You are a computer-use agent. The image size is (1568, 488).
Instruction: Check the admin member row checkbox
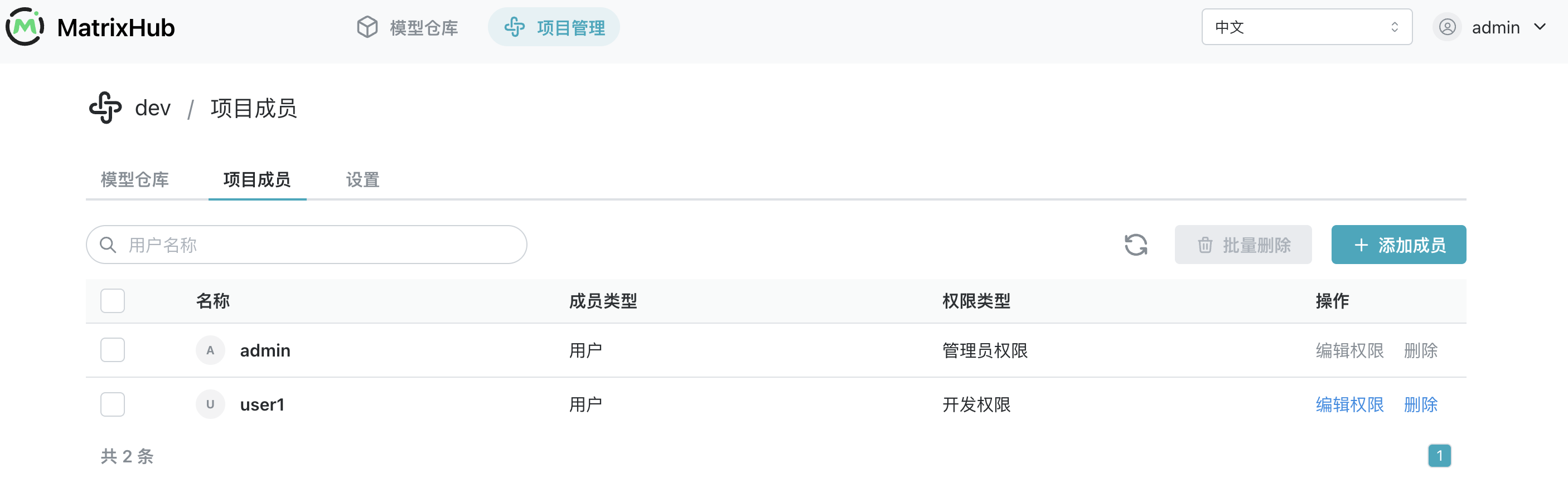[113, 350]
